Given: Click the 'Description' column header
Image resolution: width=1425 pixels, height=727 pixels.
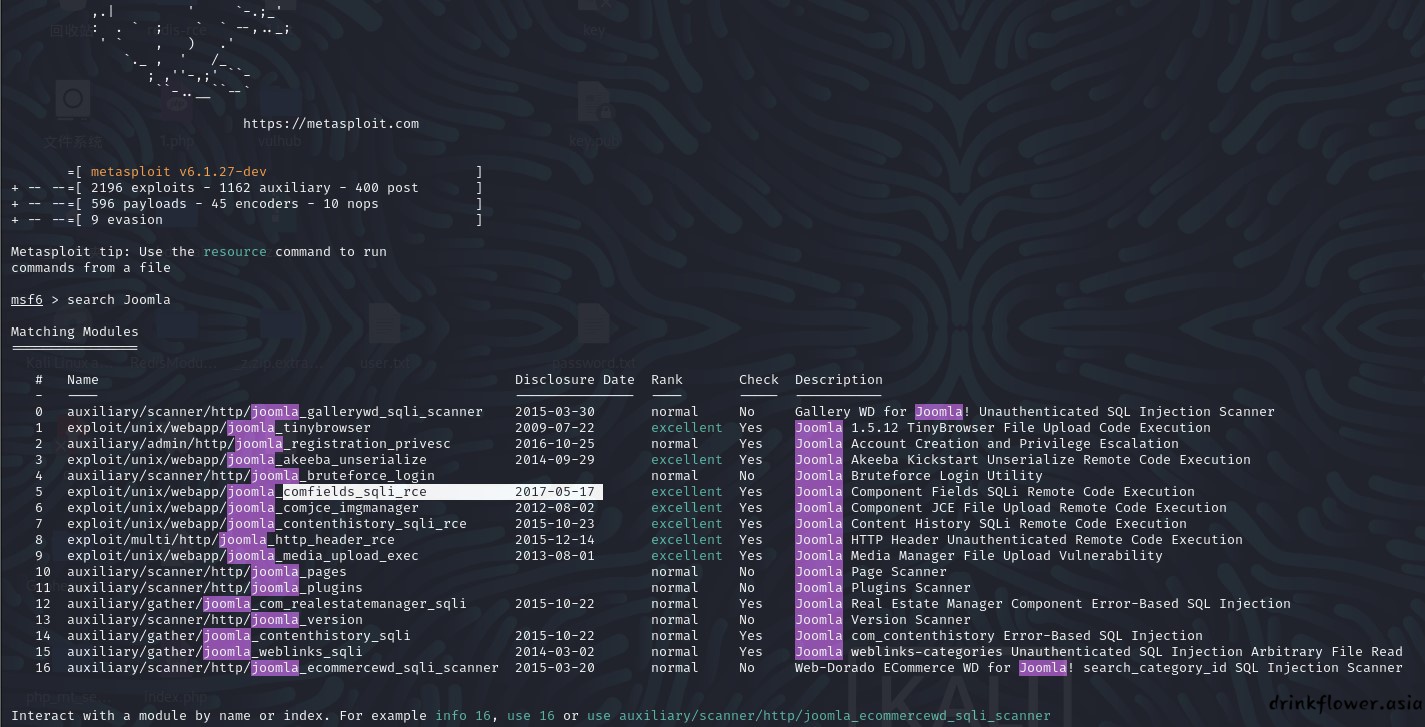Looking at the screenshot, I should pyautogui.click(x=839, y=380).
